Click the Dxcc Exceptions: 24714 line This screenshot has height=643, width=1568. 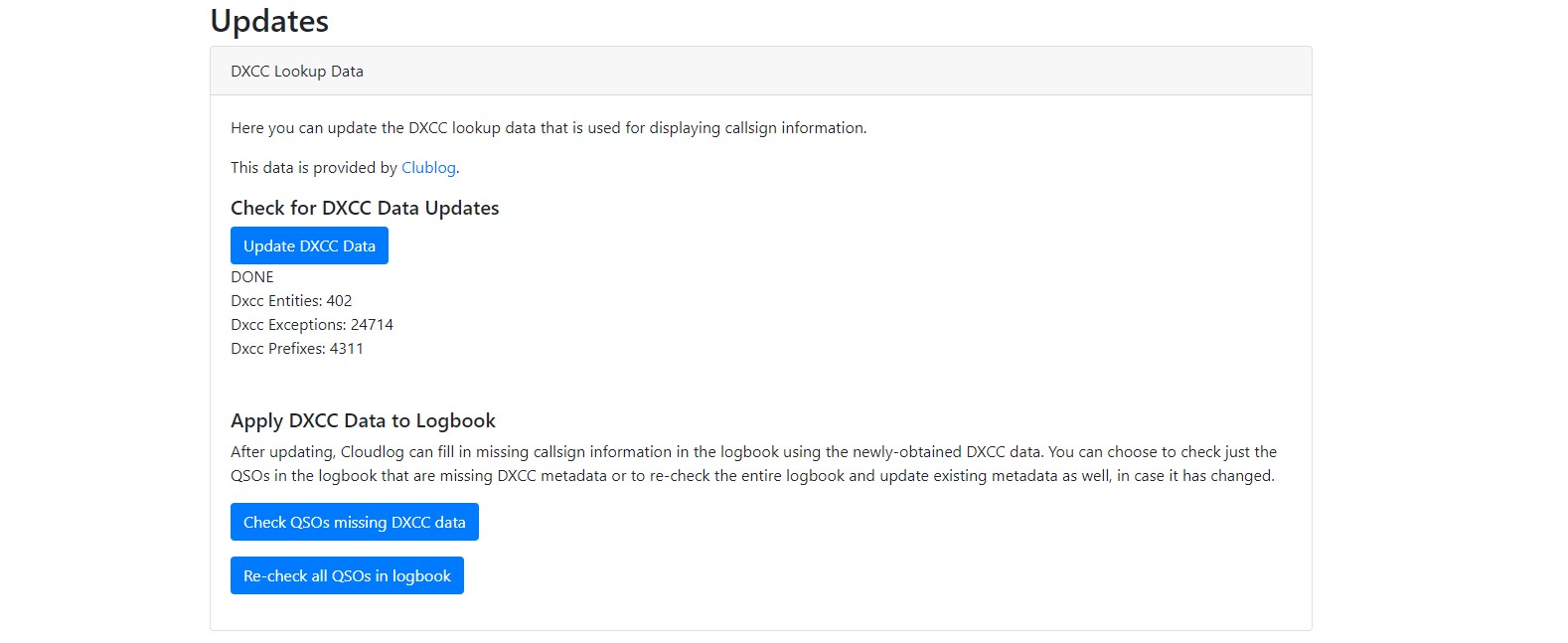tap(312, 324)
